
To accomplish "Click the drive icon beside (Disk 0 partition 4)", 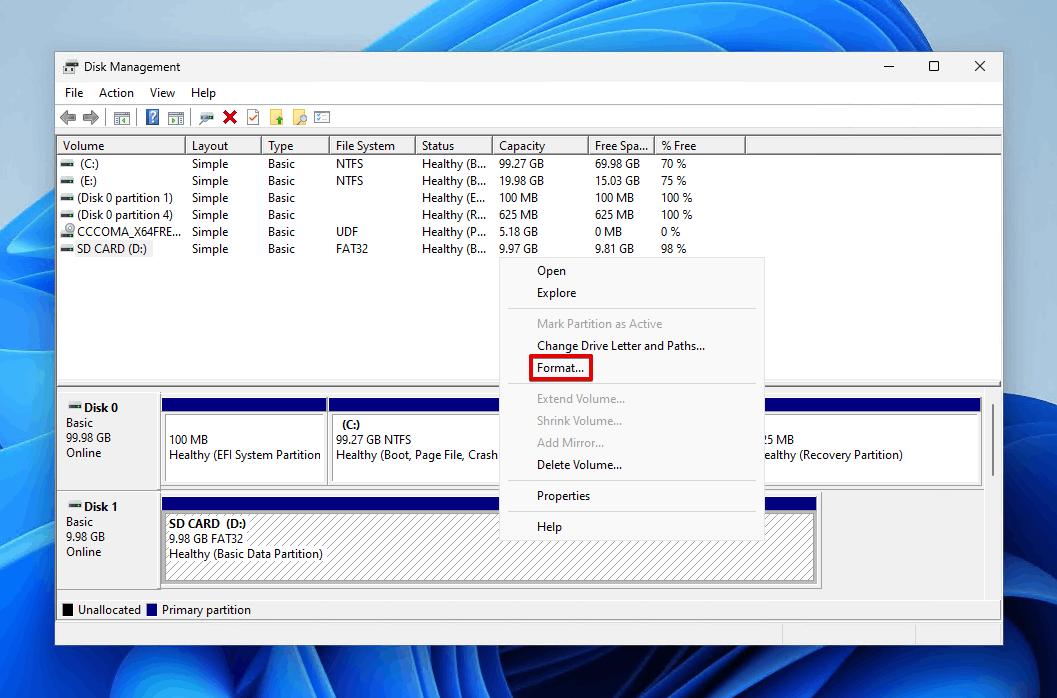I will [x=67, y=214].
